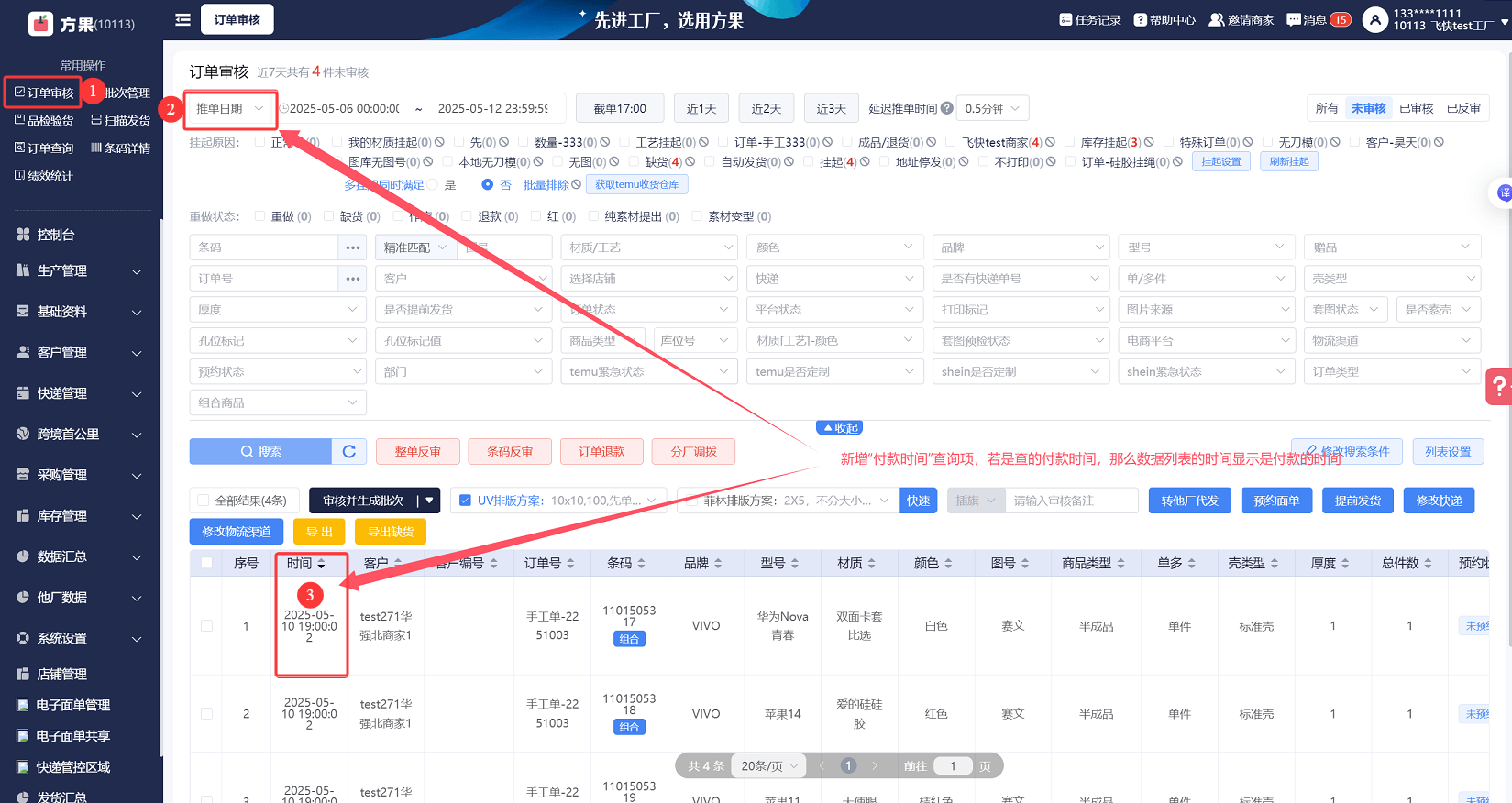Open the 插旗 dropdown

[977, 500]
